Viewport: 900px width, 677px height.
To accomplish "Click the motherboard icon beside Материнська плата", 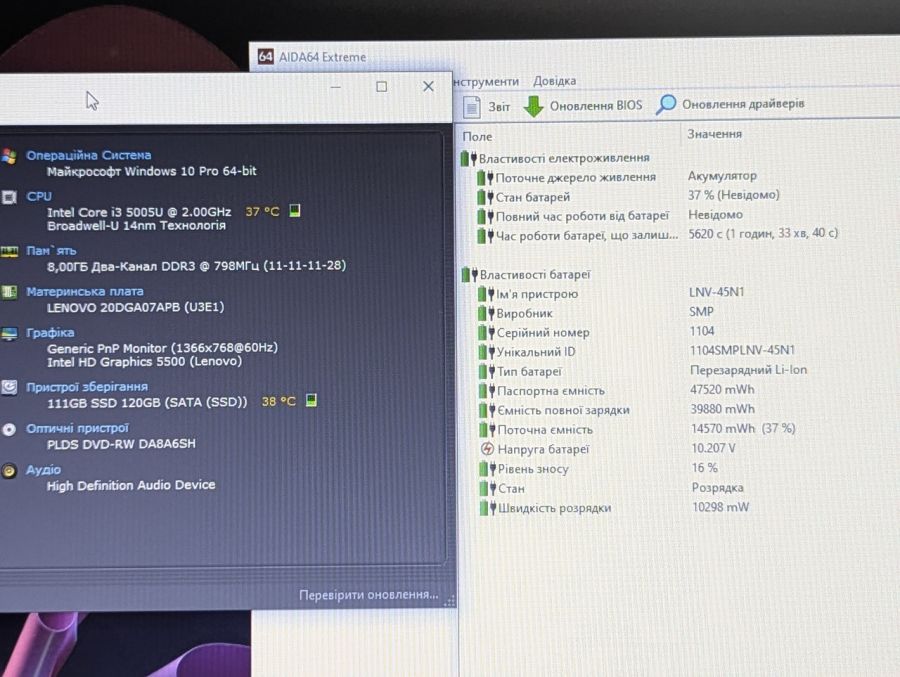I will click(x=9, y=292).
